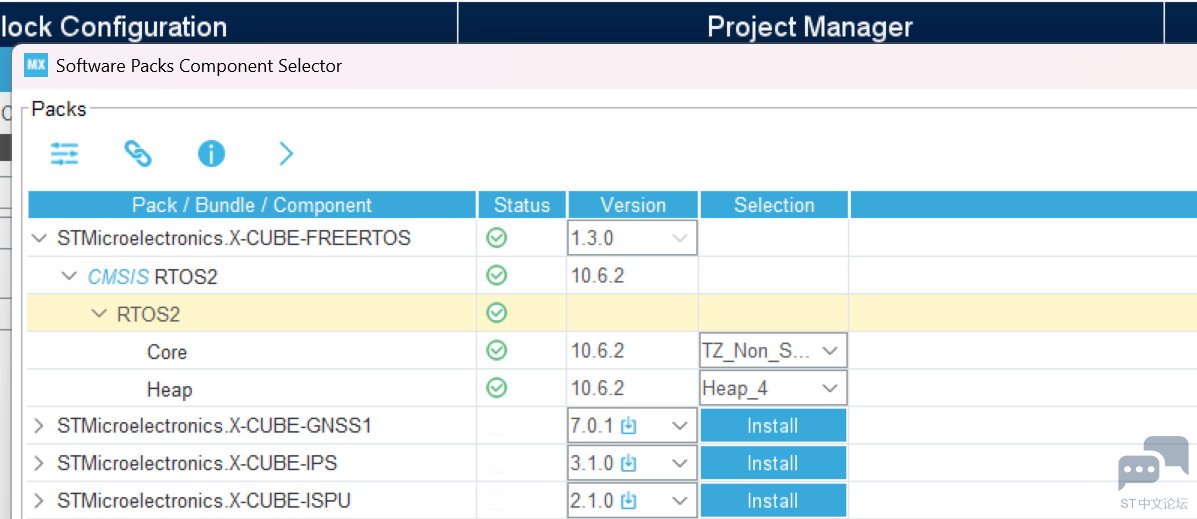Open the 7.0.1 version dropdown for GNSS1
Screen dimensions: 1197x519
pos(632,426)
